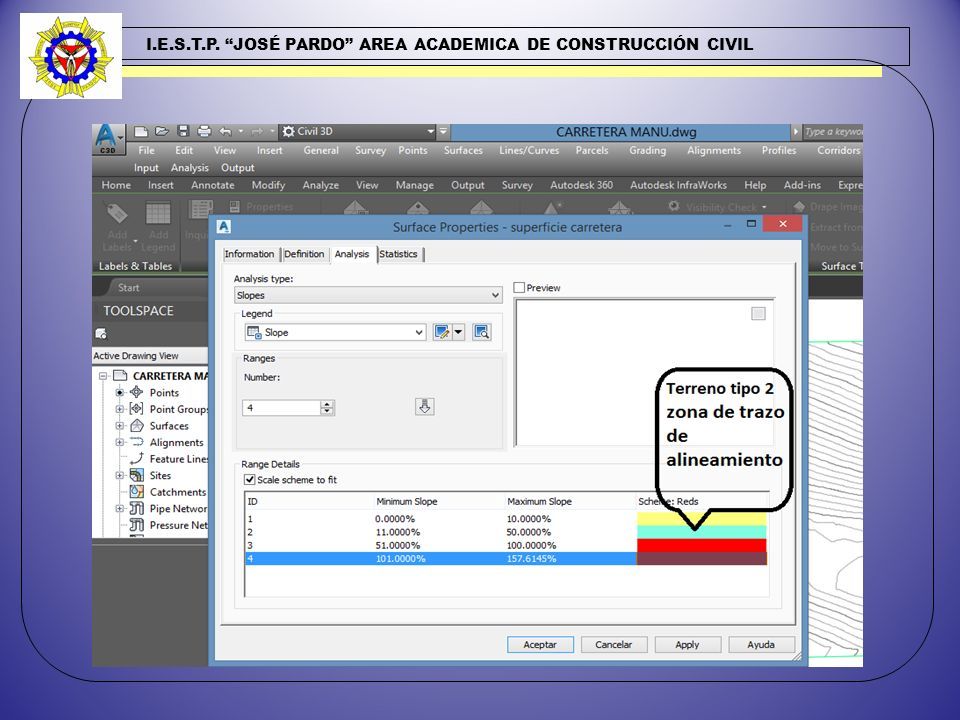Viewport: 960px width, 720px height.
Task: Click the Number of ranges spinner arrows
Action: coord(328,408)
